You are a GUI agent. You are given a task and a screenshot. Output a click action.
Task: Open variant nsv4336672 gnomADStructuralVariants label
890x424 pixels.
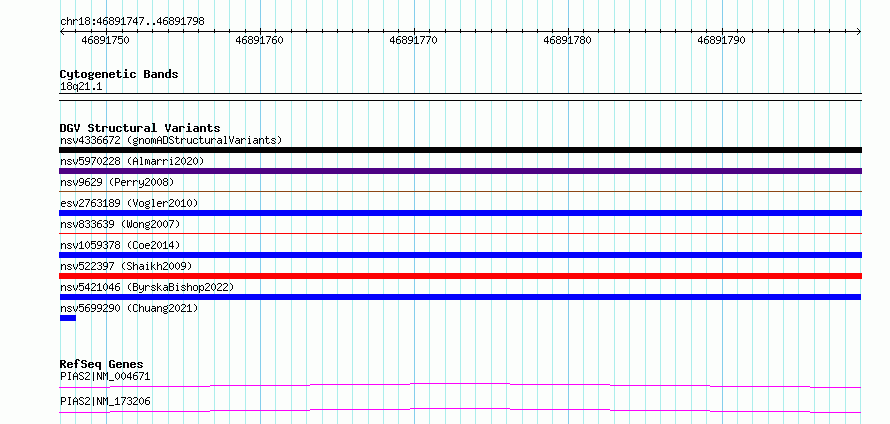point(171,140)
